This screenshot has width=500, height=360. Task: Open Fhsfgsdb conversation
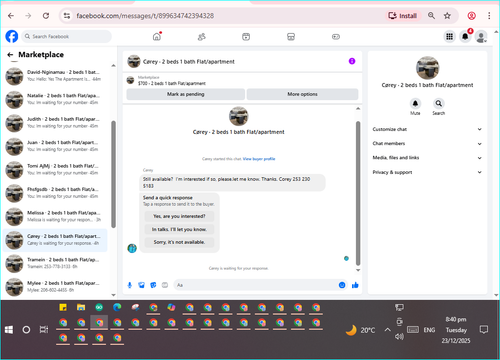point(55,193)
